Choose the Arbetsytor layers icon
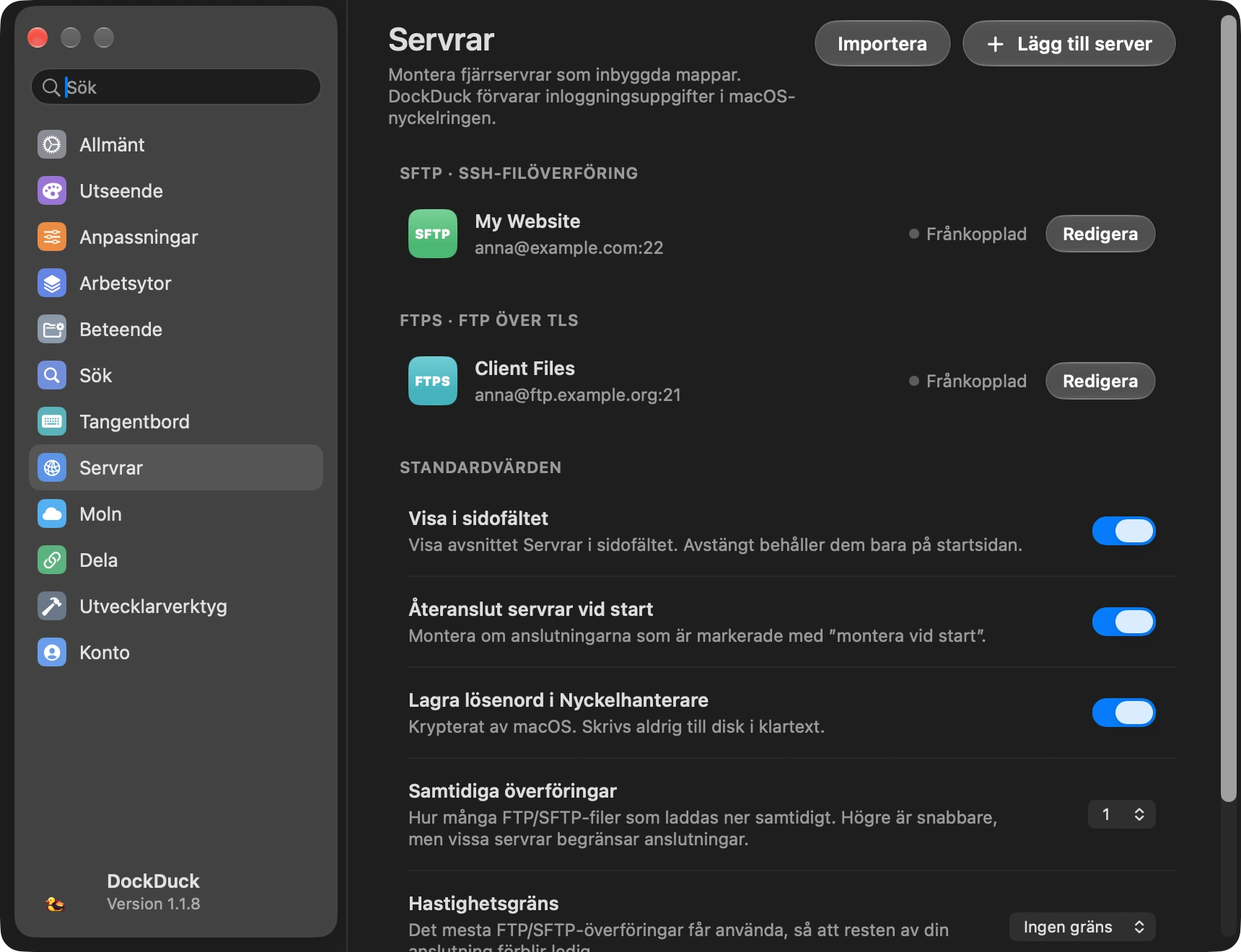 point(52,283)
